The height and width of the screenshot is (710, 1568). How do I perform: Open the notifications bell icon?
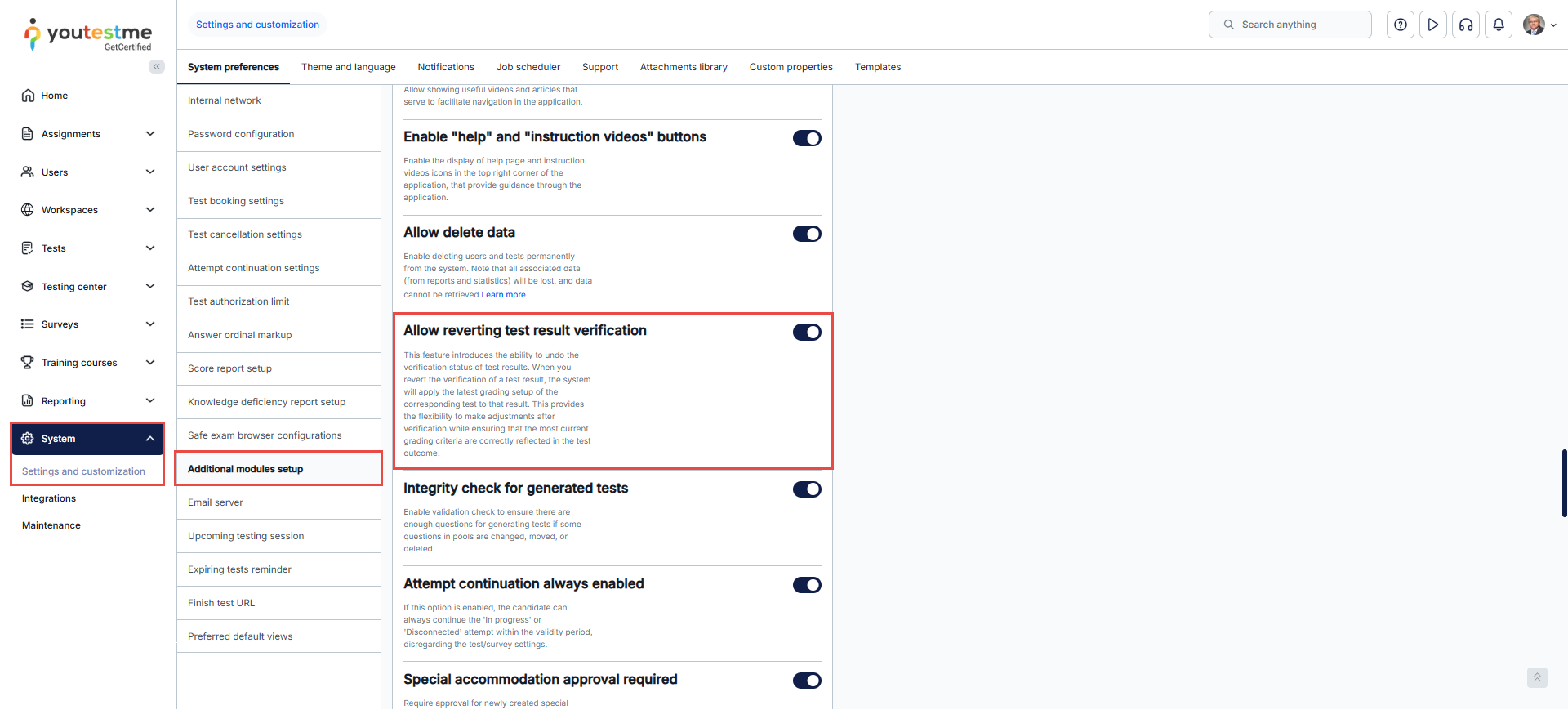[x=1498, y=25]
